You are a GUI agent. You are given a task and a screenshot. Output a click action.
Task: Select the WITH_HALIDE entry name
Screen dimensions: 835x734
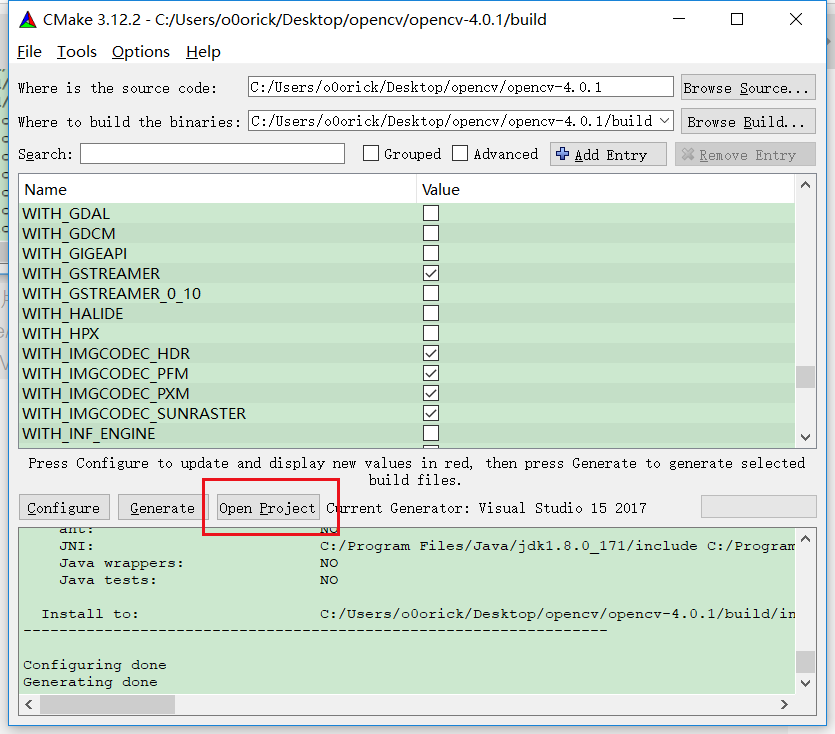(72, 314)
